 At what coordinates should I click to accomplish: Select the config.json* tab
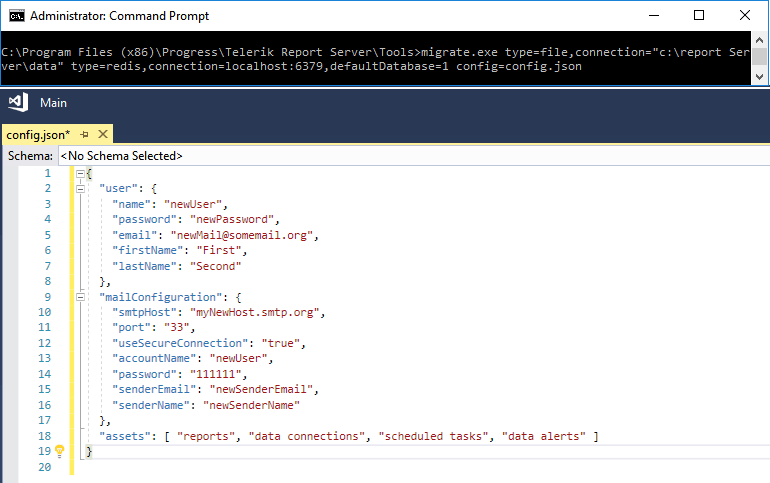click(x=38, y=134)
